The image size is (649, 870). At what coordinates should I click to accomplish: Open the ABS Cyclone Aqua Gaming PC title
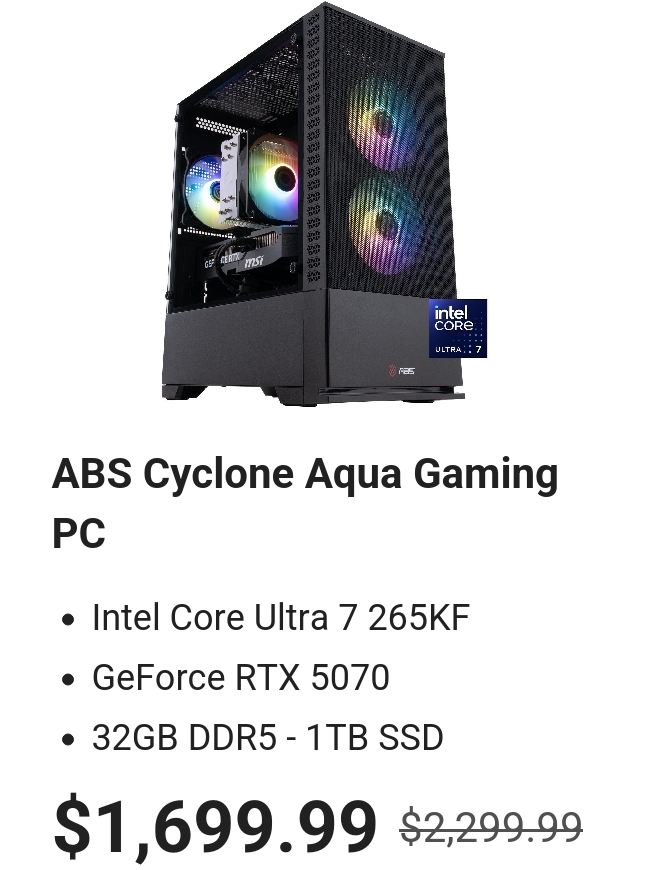tap(305, 503)
